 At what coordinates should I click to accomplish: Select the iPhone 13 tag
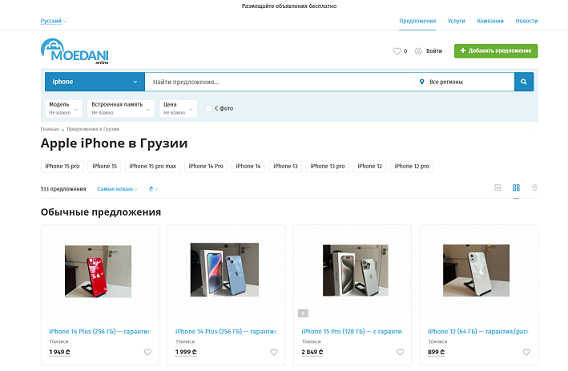click(x=285, y=166)
